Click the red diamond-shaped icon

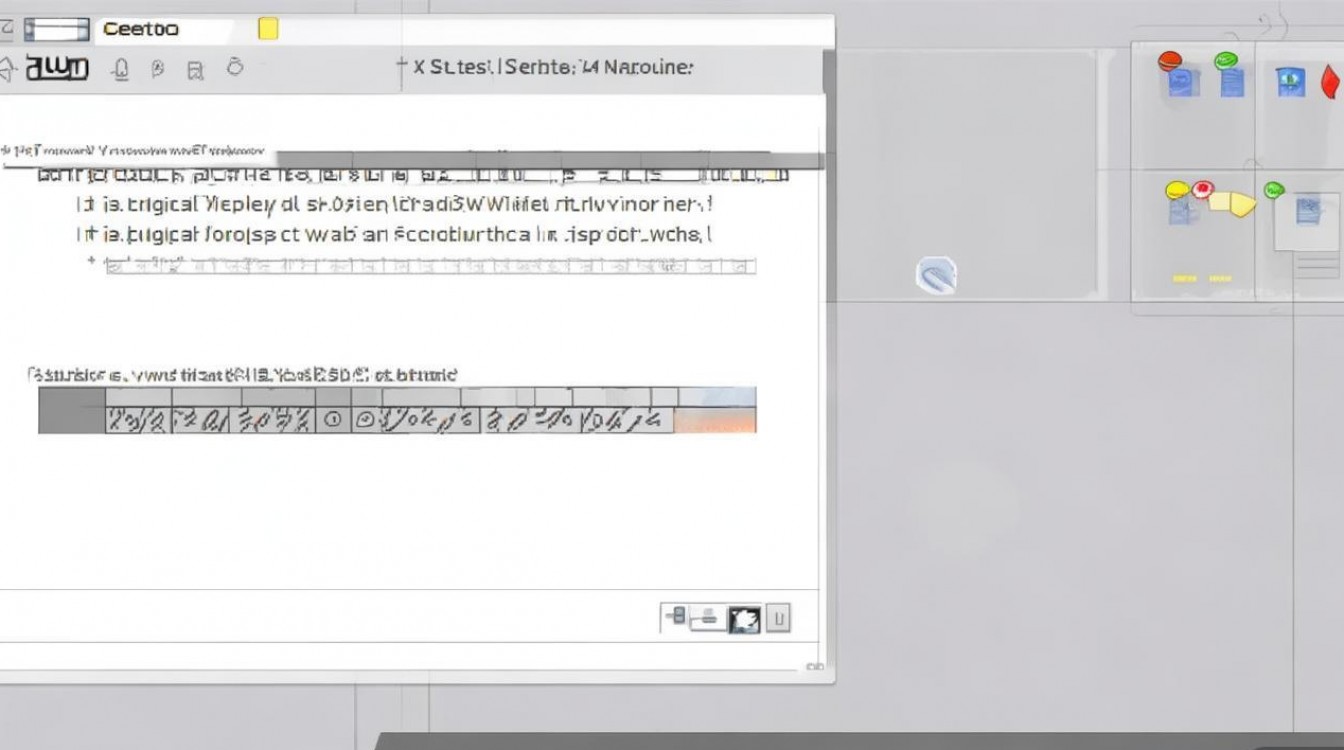(x=1329, y=81)
